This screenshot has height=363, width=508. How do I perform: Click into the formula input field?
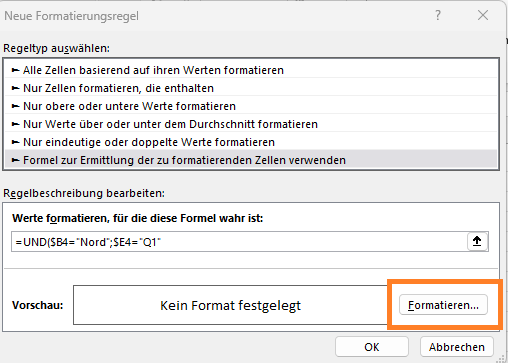(x=239, y=242)
